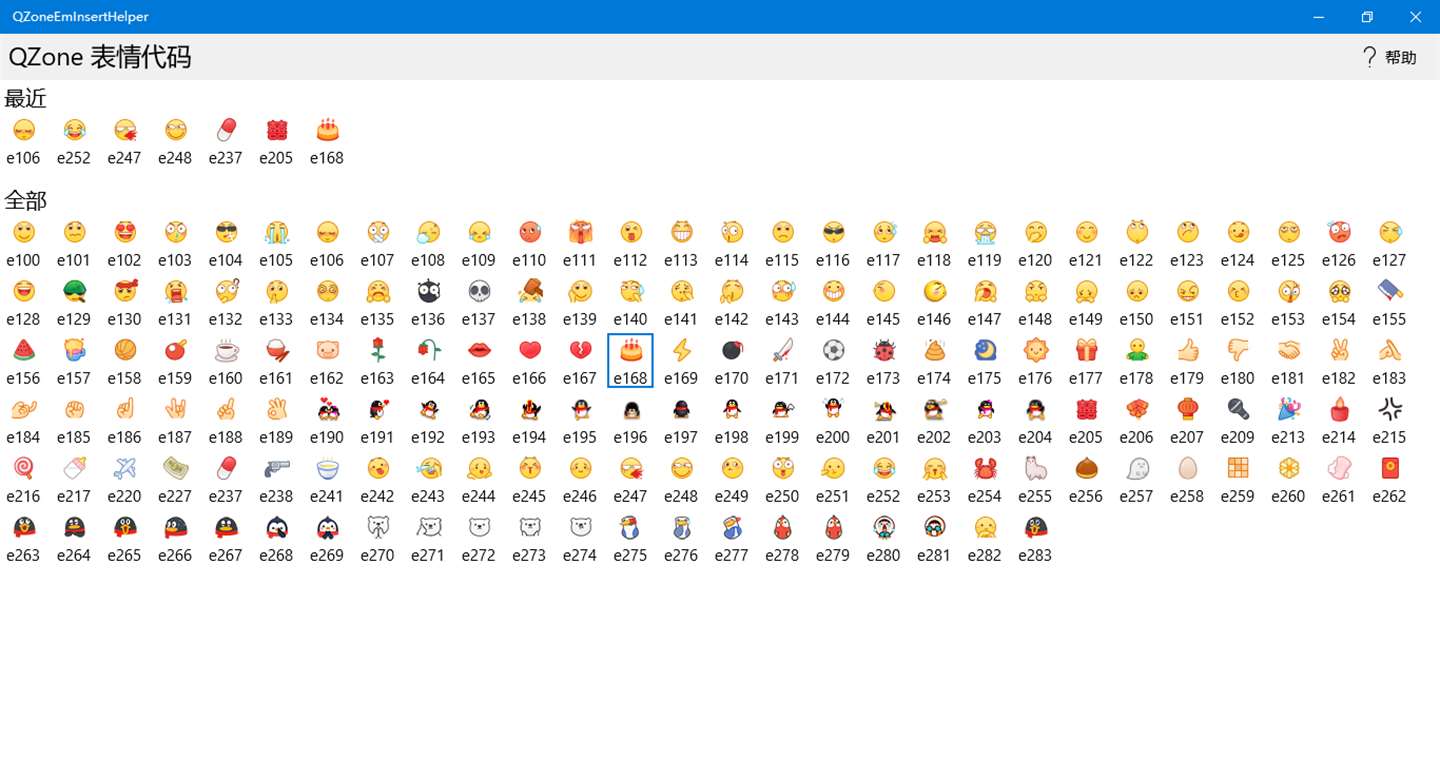This screenshot has width=1440, height=767.
Task: Click the e140 code label
Action: point(630,319)
